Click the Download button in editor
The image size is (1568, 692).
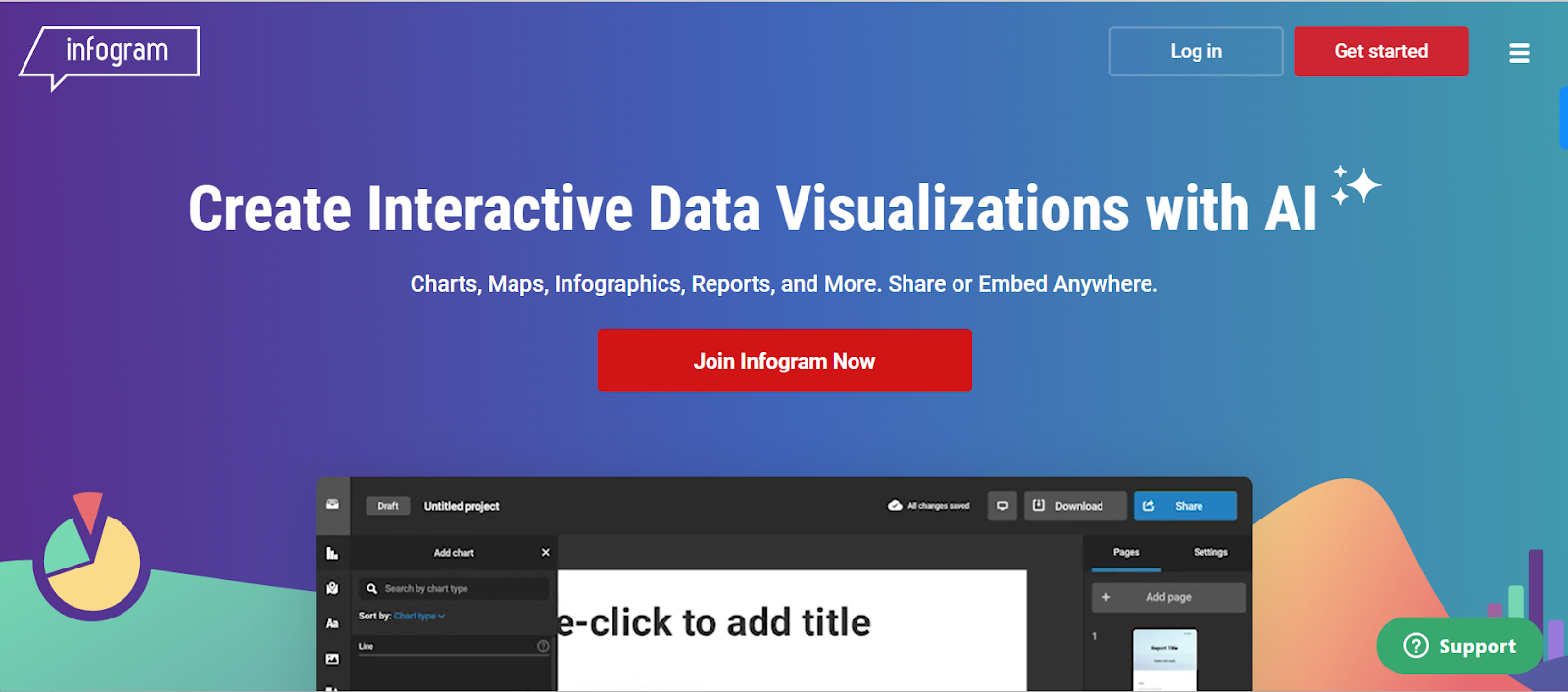1075,506
